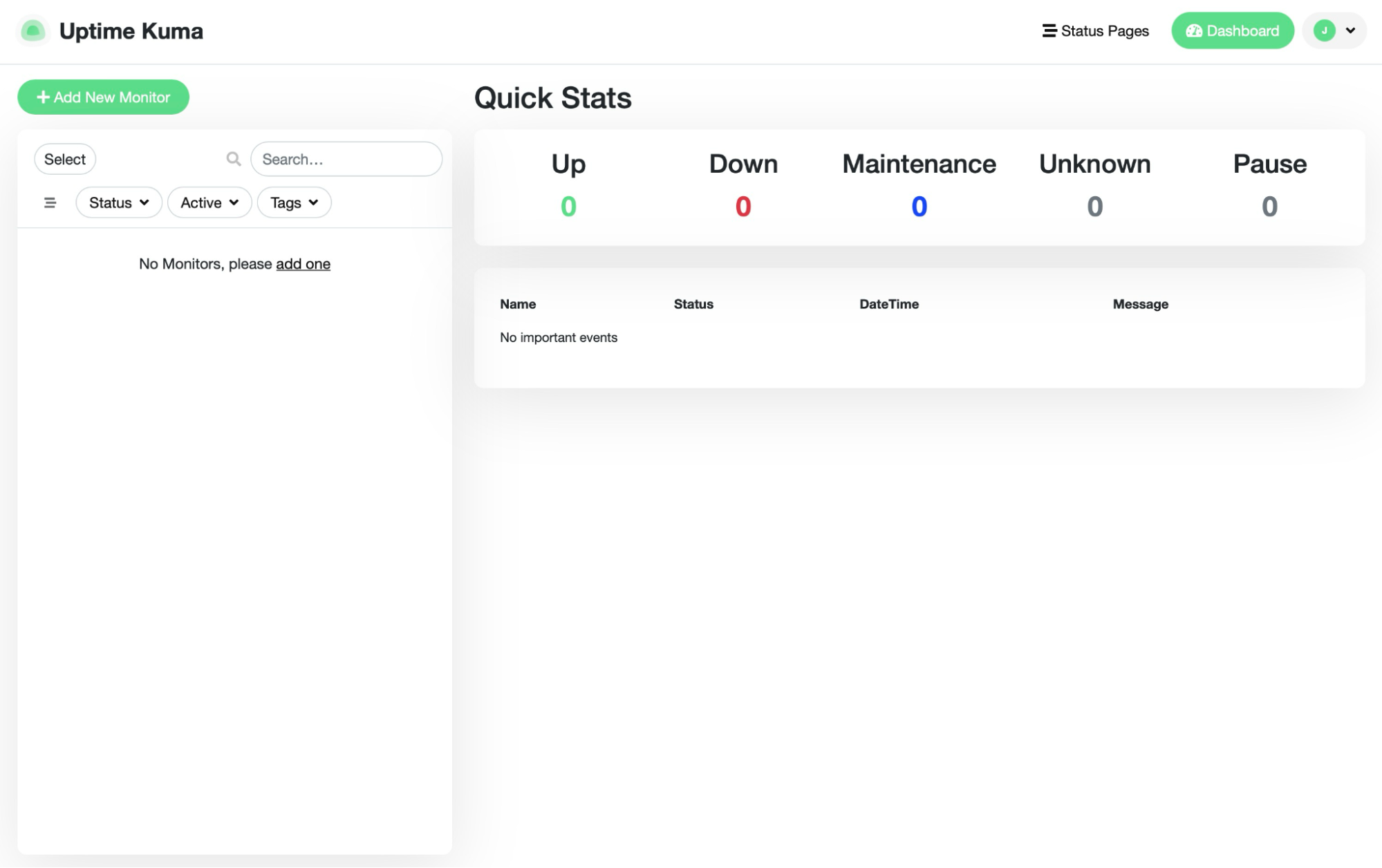The height and width of the screenshot is (868, 1382).
Task: Open the Status filter dropdown
Action: click(118, 202)
